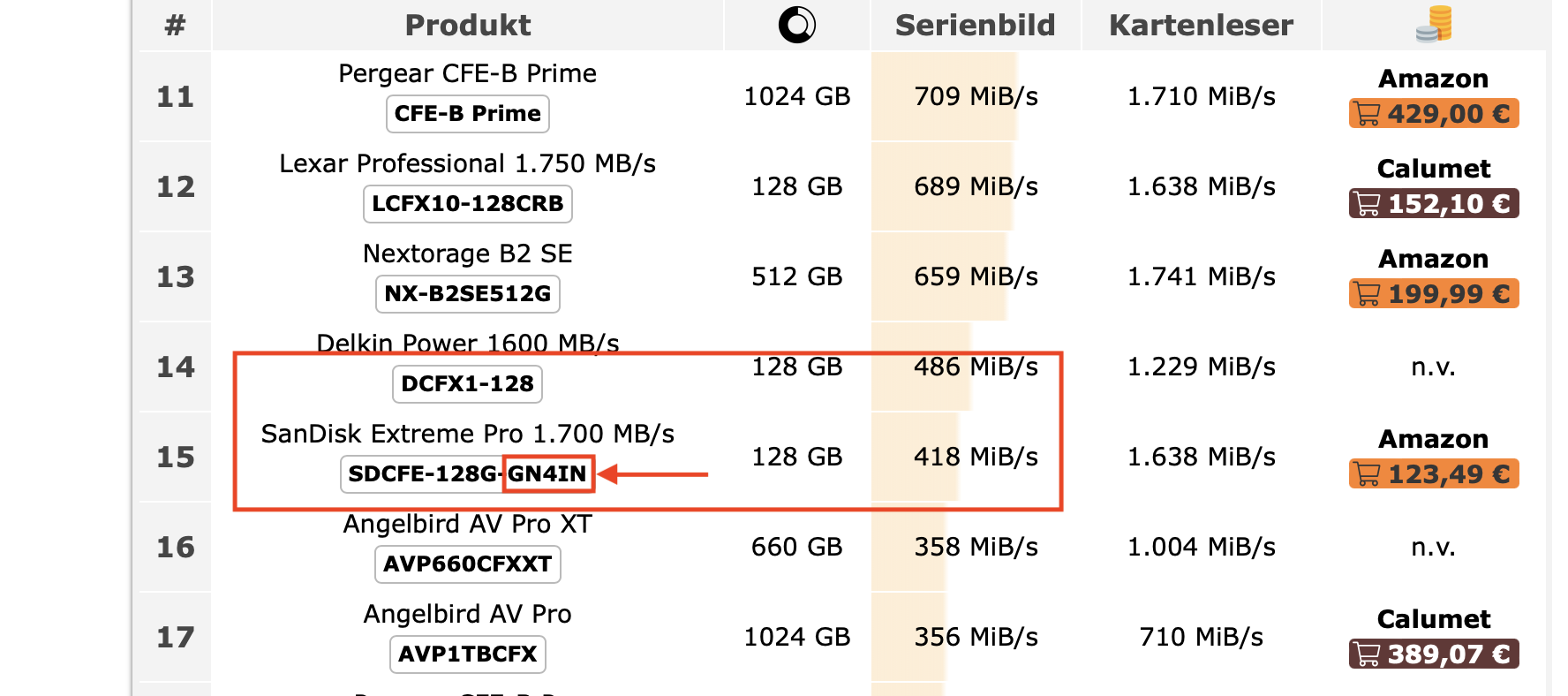Viewport: 1568px width, 696px height.
Task: Click cart icon on 389,07 € price
Action: point(1368,654)
